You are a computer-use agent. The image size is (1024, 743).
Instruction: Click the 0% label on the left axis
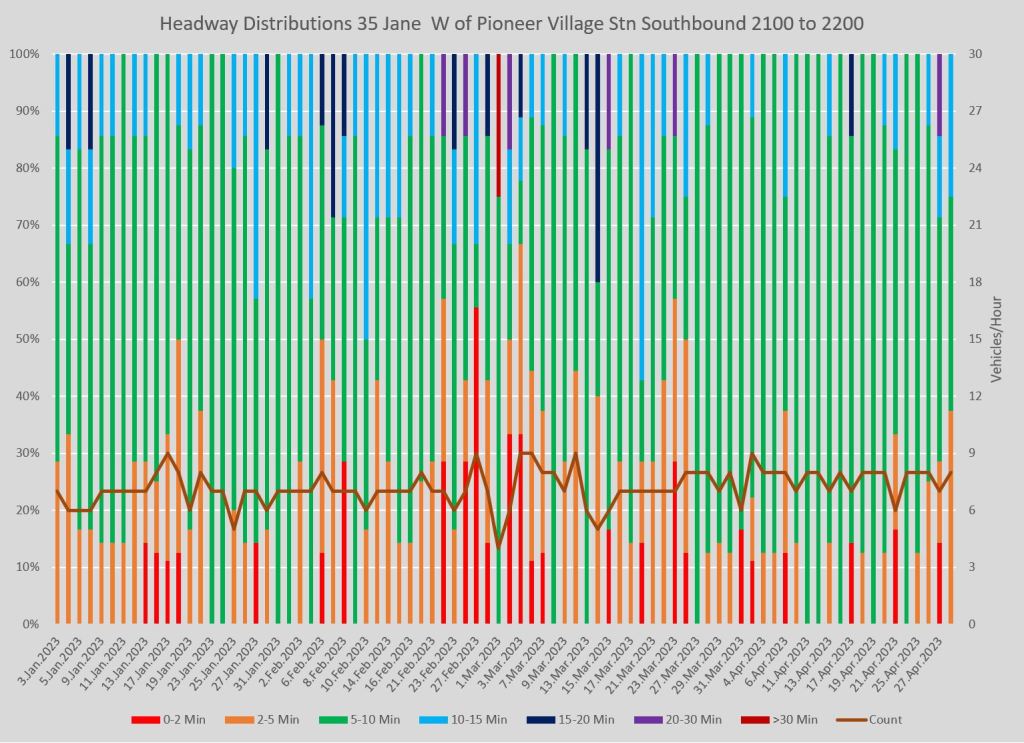tap(31, 624)
